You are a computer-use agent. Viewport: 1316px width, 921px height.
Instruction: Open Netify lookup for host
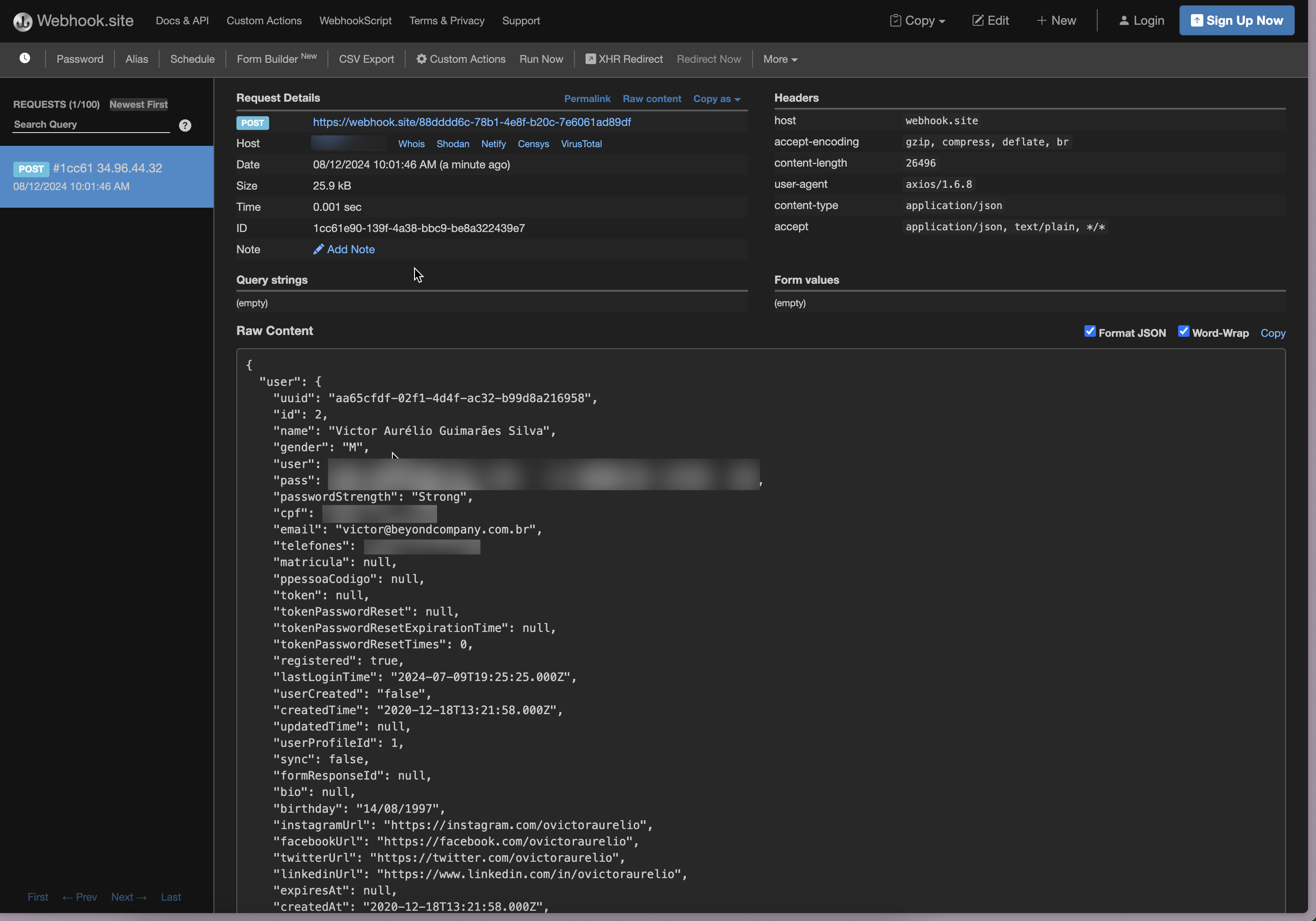click(494, 144)
